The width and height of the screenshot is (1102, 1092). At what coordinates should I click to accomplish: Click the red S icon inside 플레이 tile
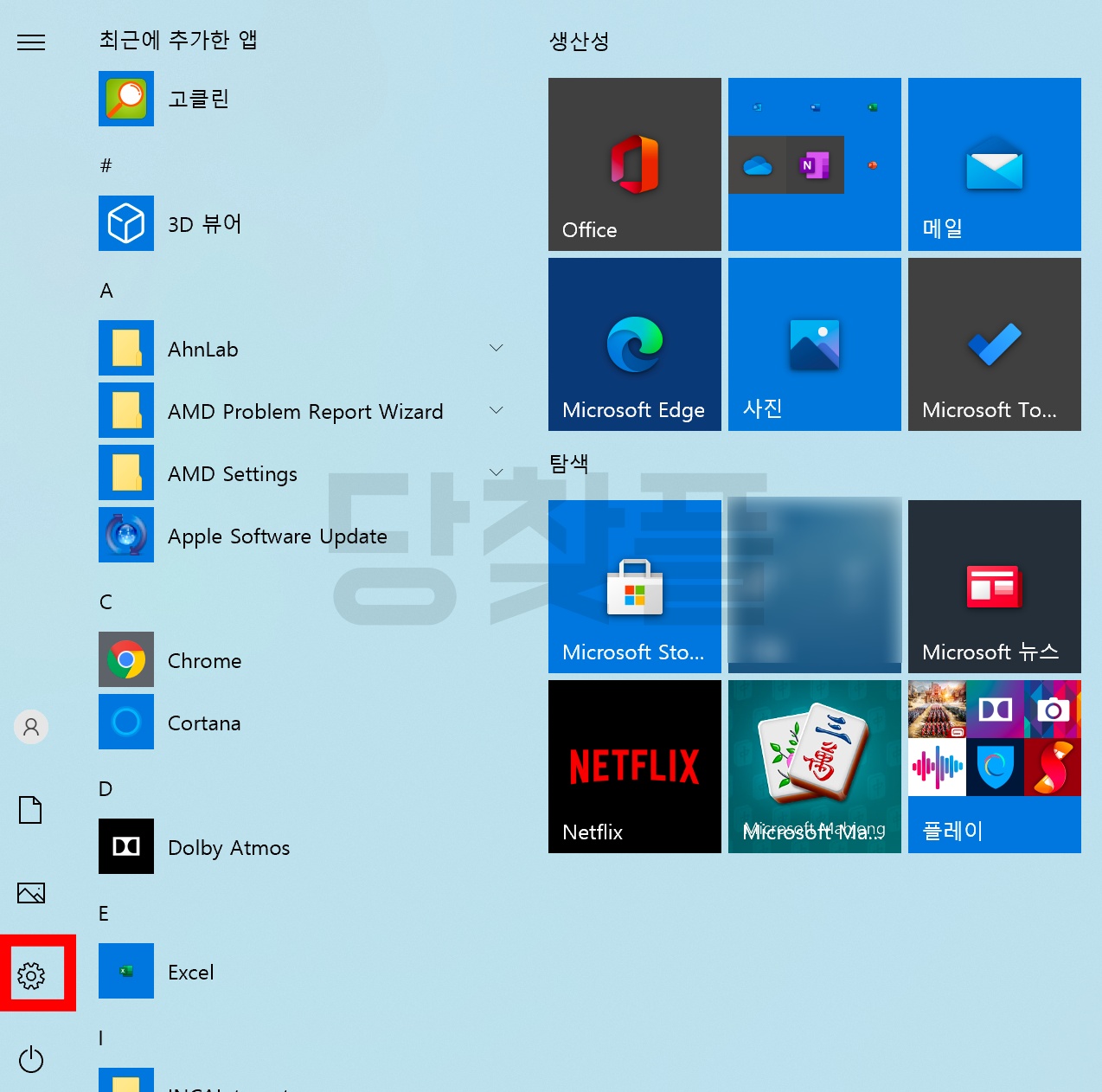(1053, 767)
